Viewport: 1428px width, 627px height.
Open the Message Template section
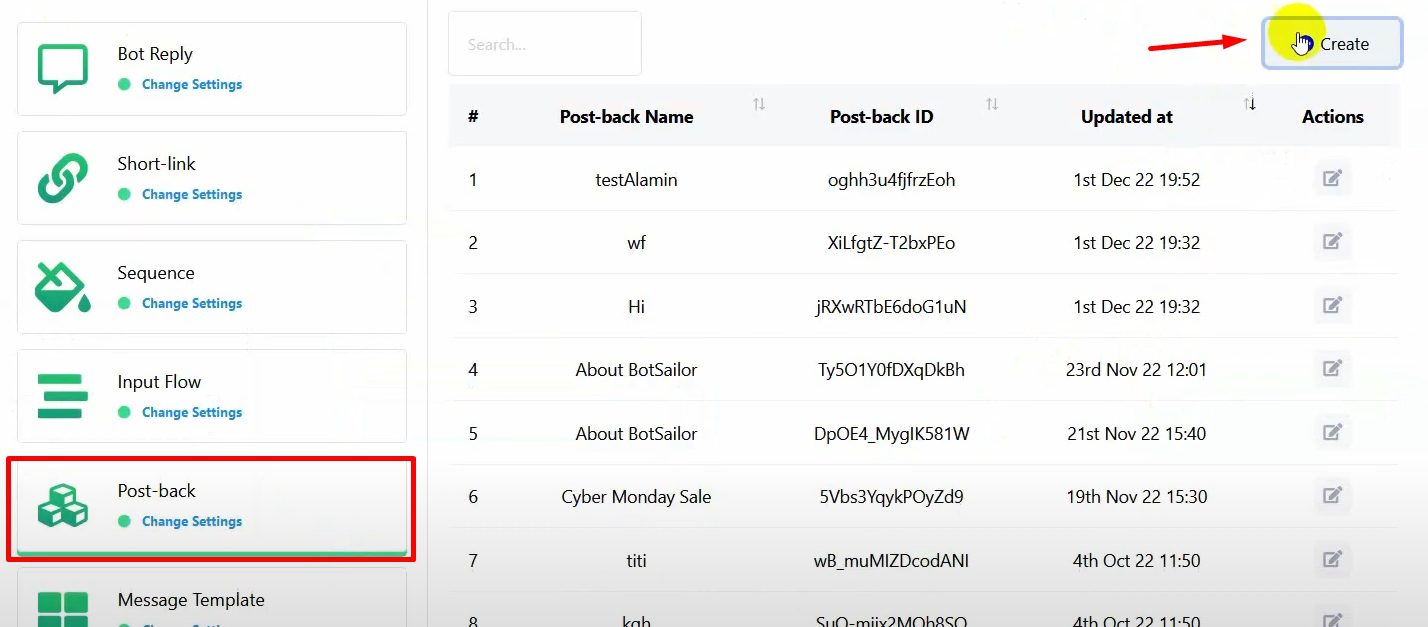point(191,600)
